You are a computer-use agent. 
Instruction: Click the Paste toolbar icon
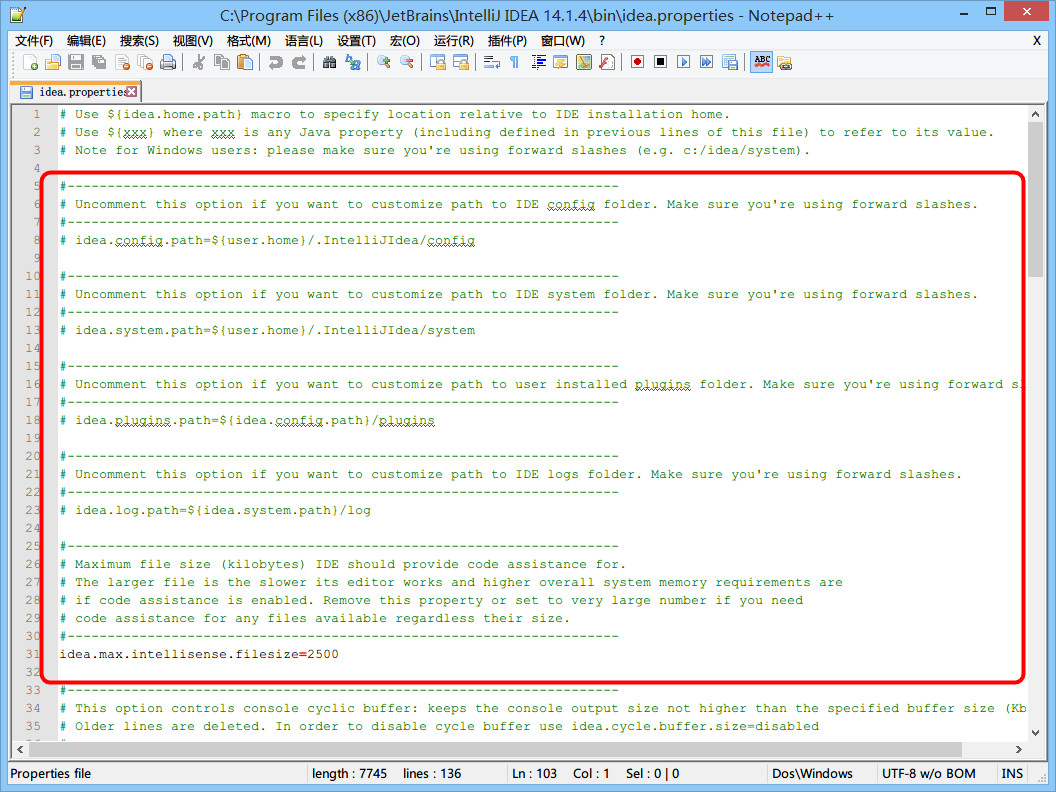(243, 62)
